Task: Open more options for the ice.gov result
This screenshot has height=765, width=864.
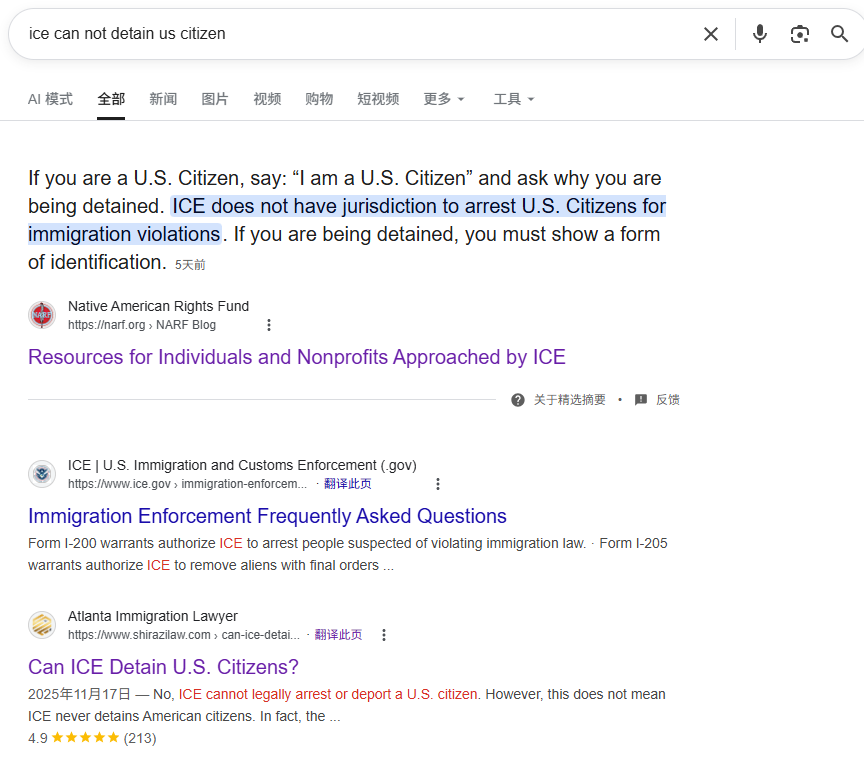Action: (438, 484)
